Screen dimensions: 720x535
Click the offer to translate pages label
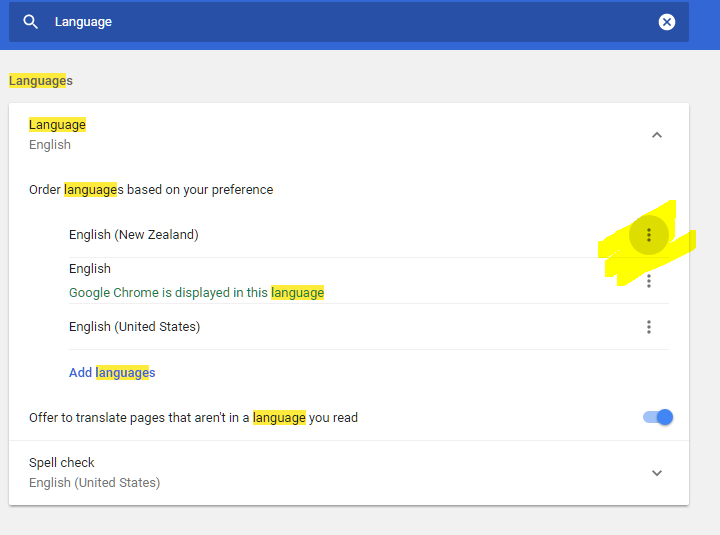(193, 417)
